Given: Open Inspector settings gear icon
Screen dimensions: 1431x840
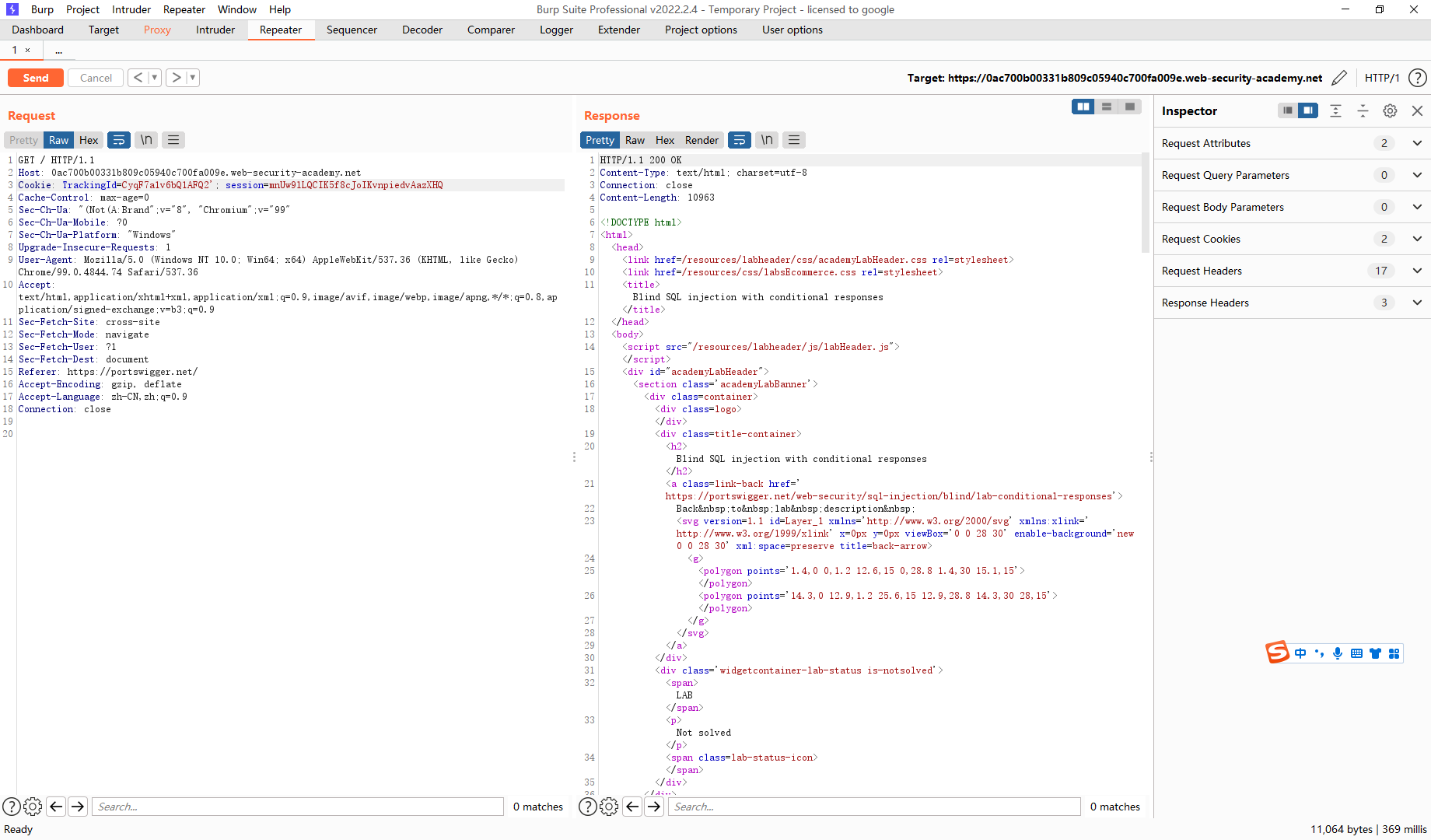Looking at the screenshot, I should tap(1390, 110).
